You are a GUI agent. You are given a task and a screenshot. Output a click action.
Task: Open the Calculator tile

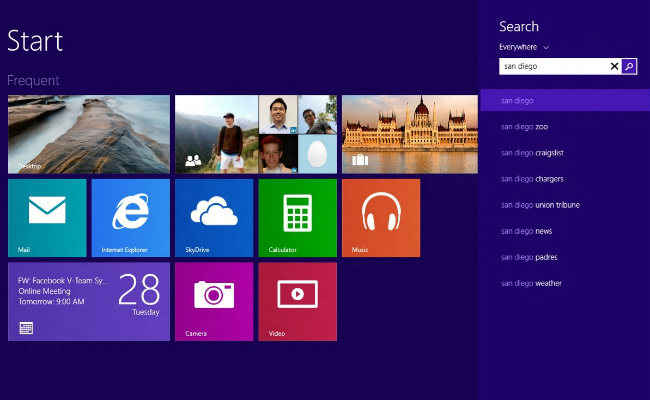[x=298, y=218]
